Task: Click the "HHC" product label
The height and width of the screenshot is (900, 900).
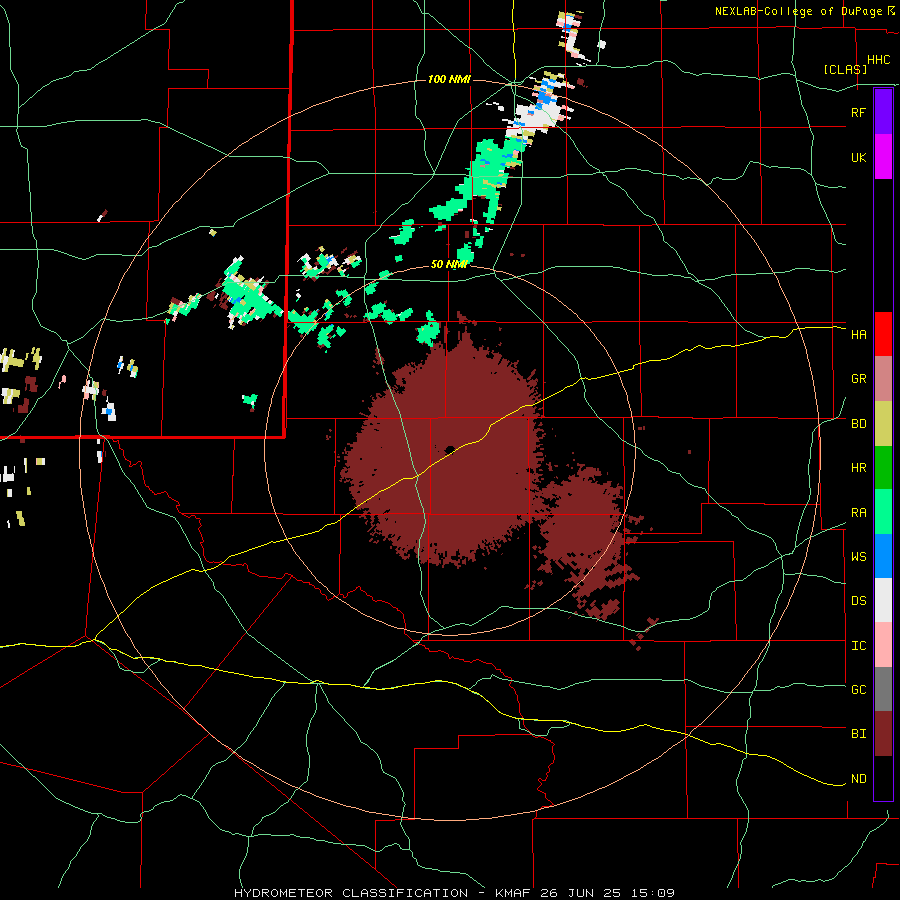Action: click(878, 60)
